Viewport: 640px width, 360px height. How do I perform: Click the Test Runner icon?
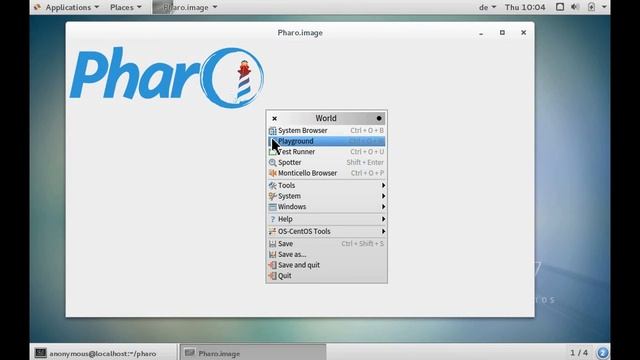point(272,152)
